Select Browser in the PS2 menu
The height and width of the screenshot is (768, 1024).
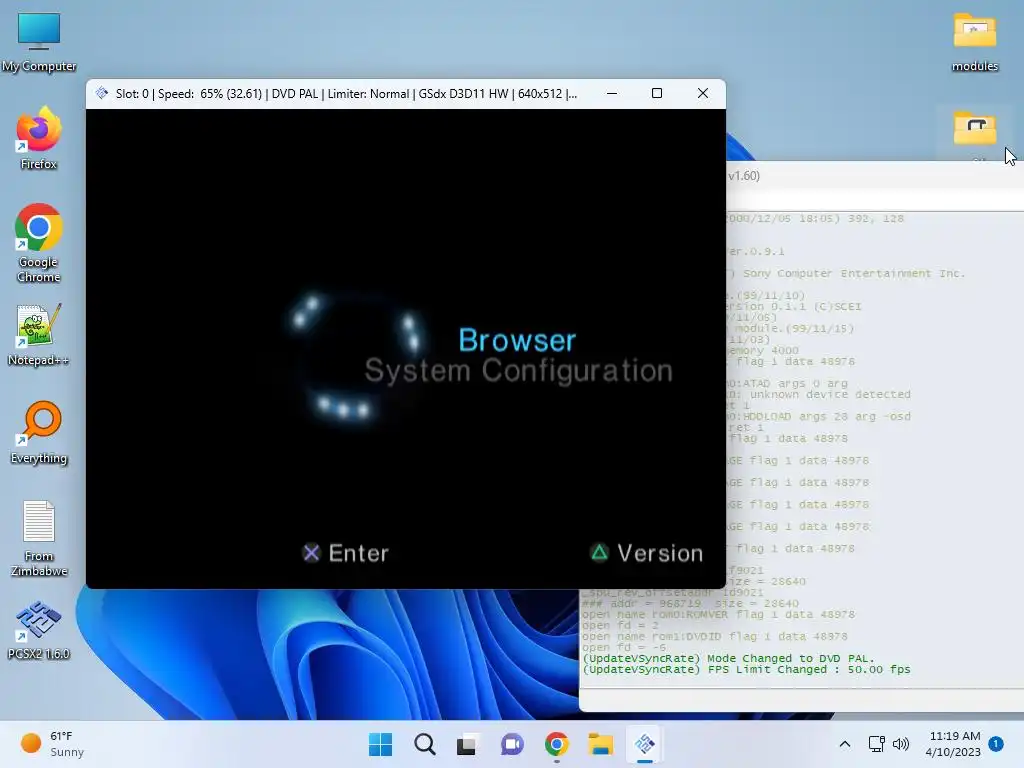(x=517, y=340)
